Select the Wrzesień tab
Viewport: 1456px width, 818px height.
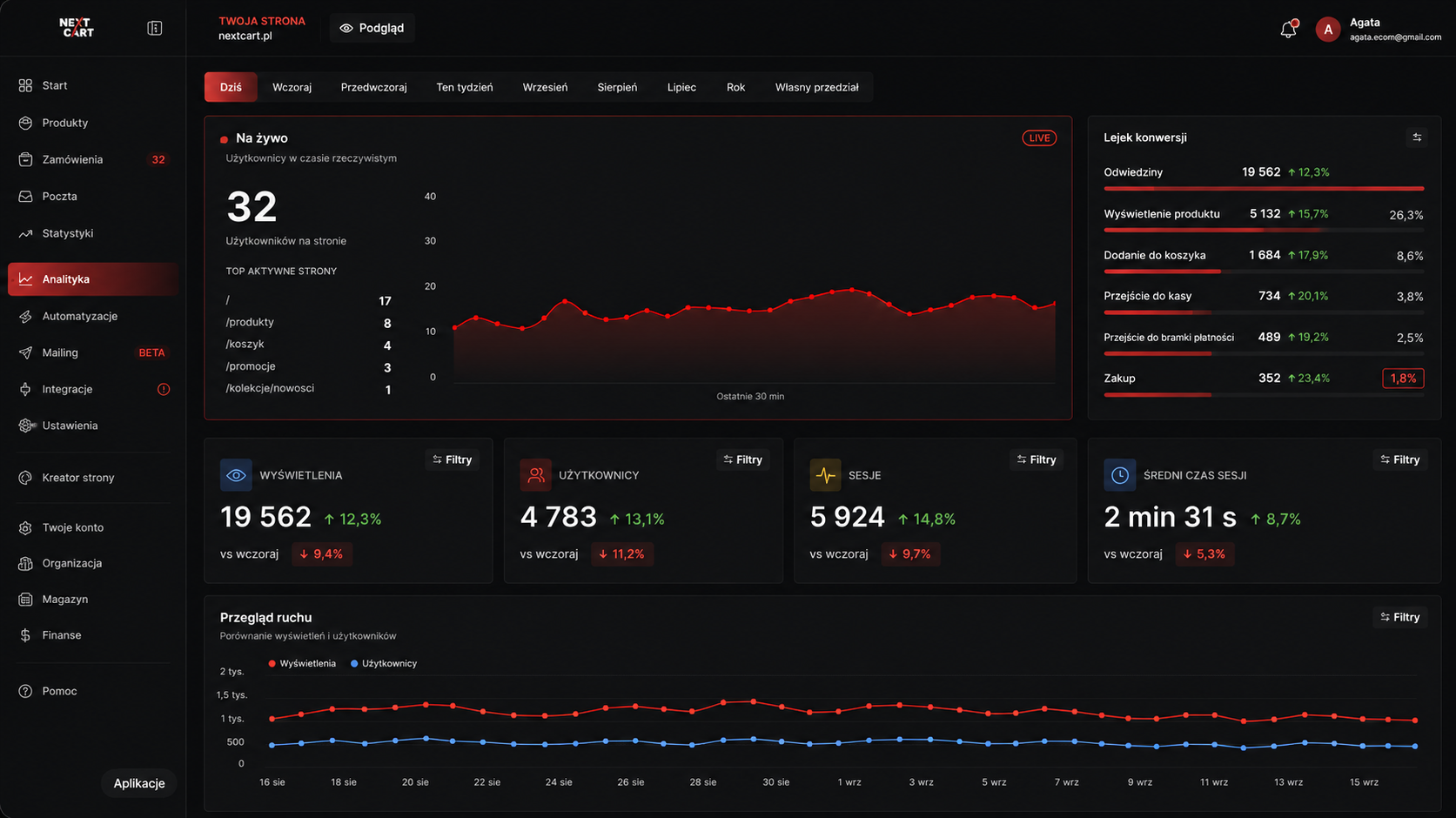pyautogui.click(x=545, y=87)
